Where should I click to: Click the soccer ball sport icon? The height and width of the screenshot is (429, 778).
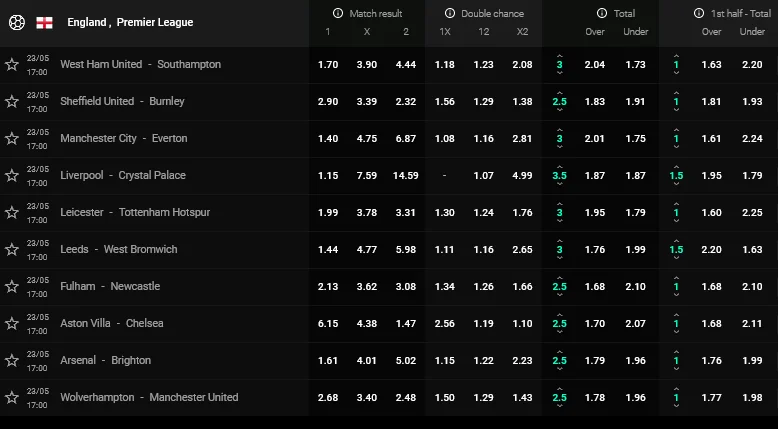[16, 22]
